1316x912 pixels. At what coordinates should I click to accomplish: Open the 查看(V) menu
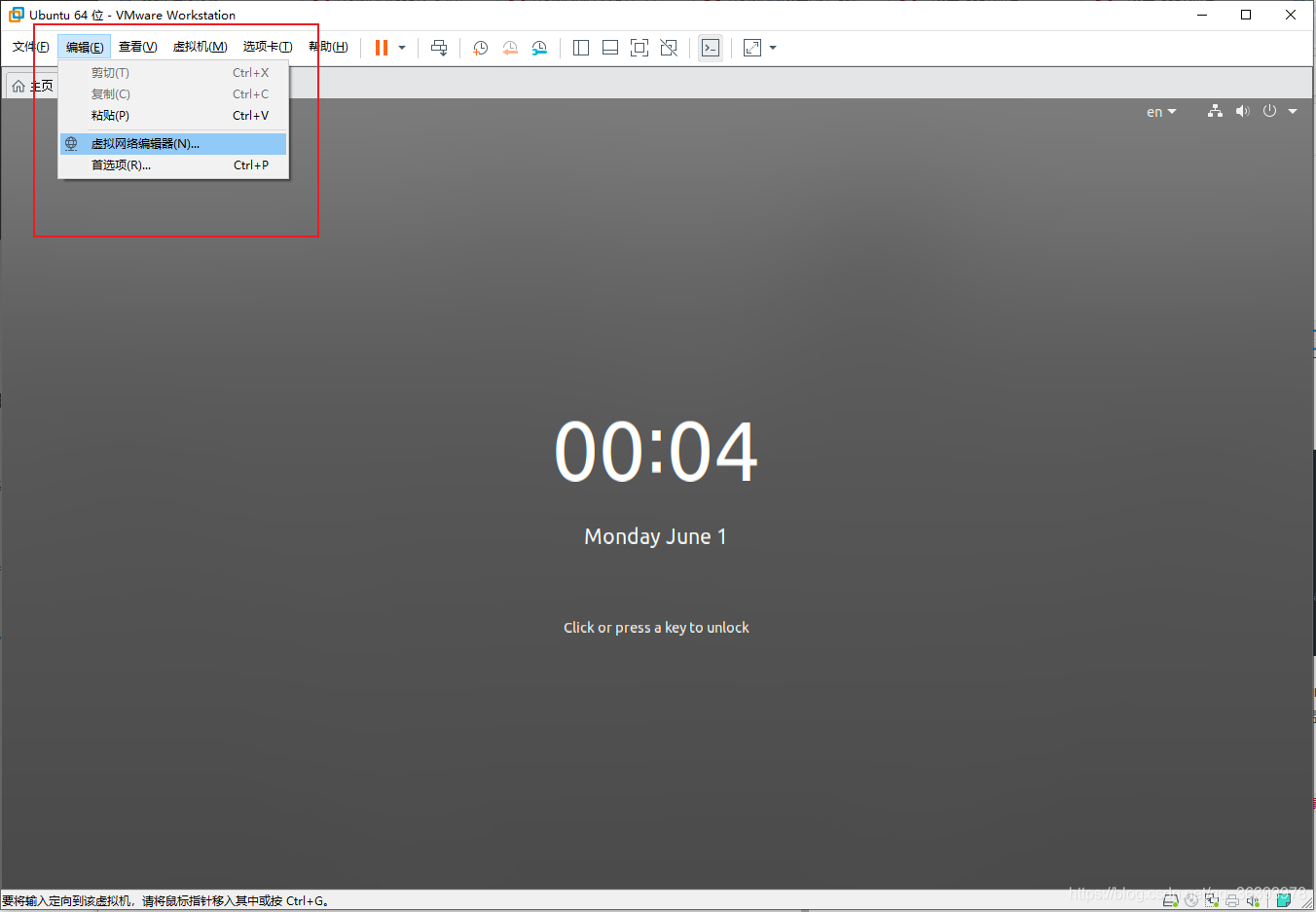pos(138,47)
